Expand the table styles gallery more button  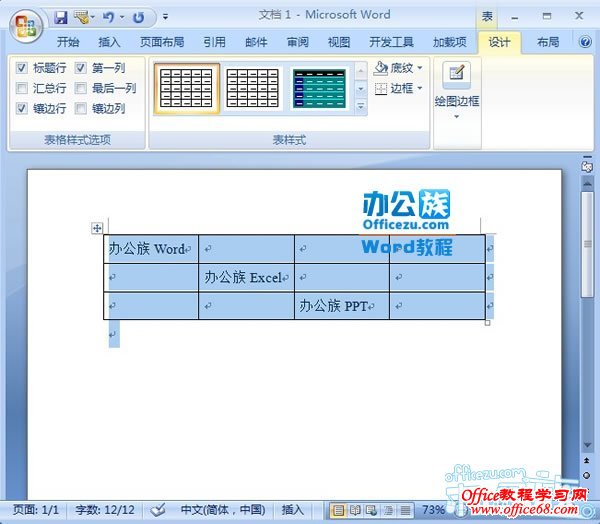point(360,106)
